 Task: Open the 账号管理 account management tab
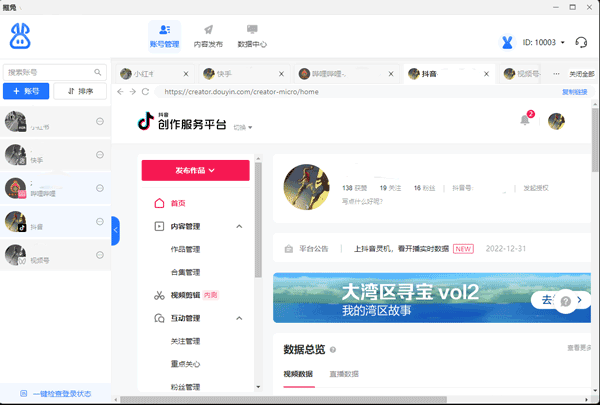click(x=165, y=36)
